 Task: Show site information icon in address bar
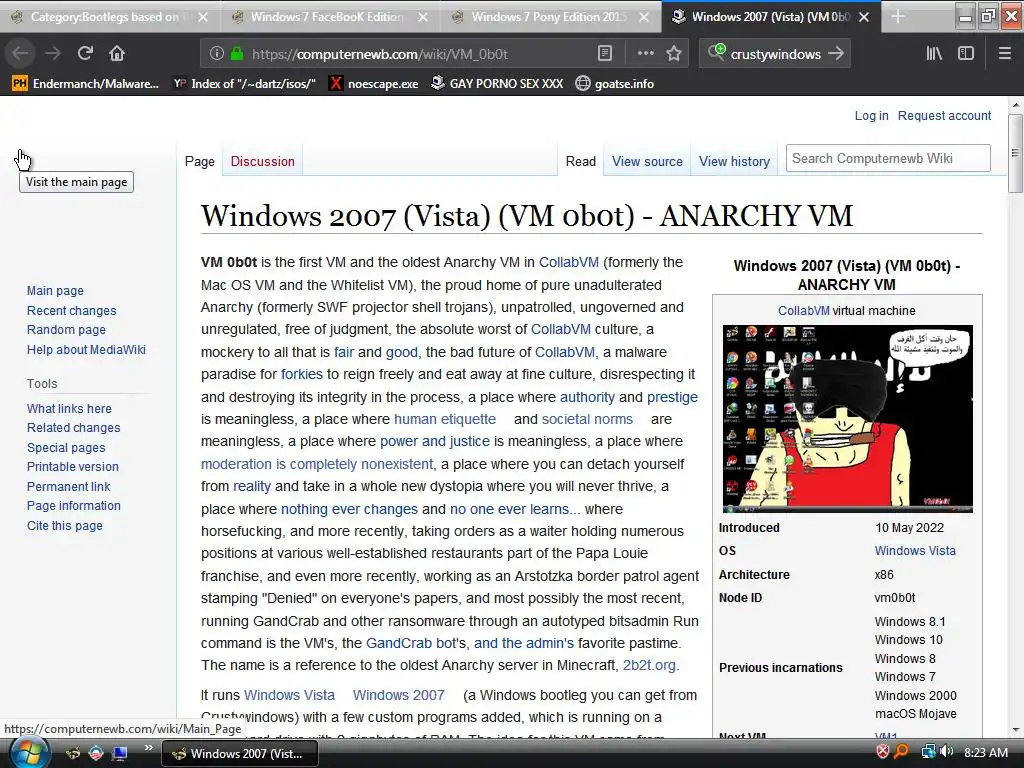pyautogui.click(x=217, y=54)
